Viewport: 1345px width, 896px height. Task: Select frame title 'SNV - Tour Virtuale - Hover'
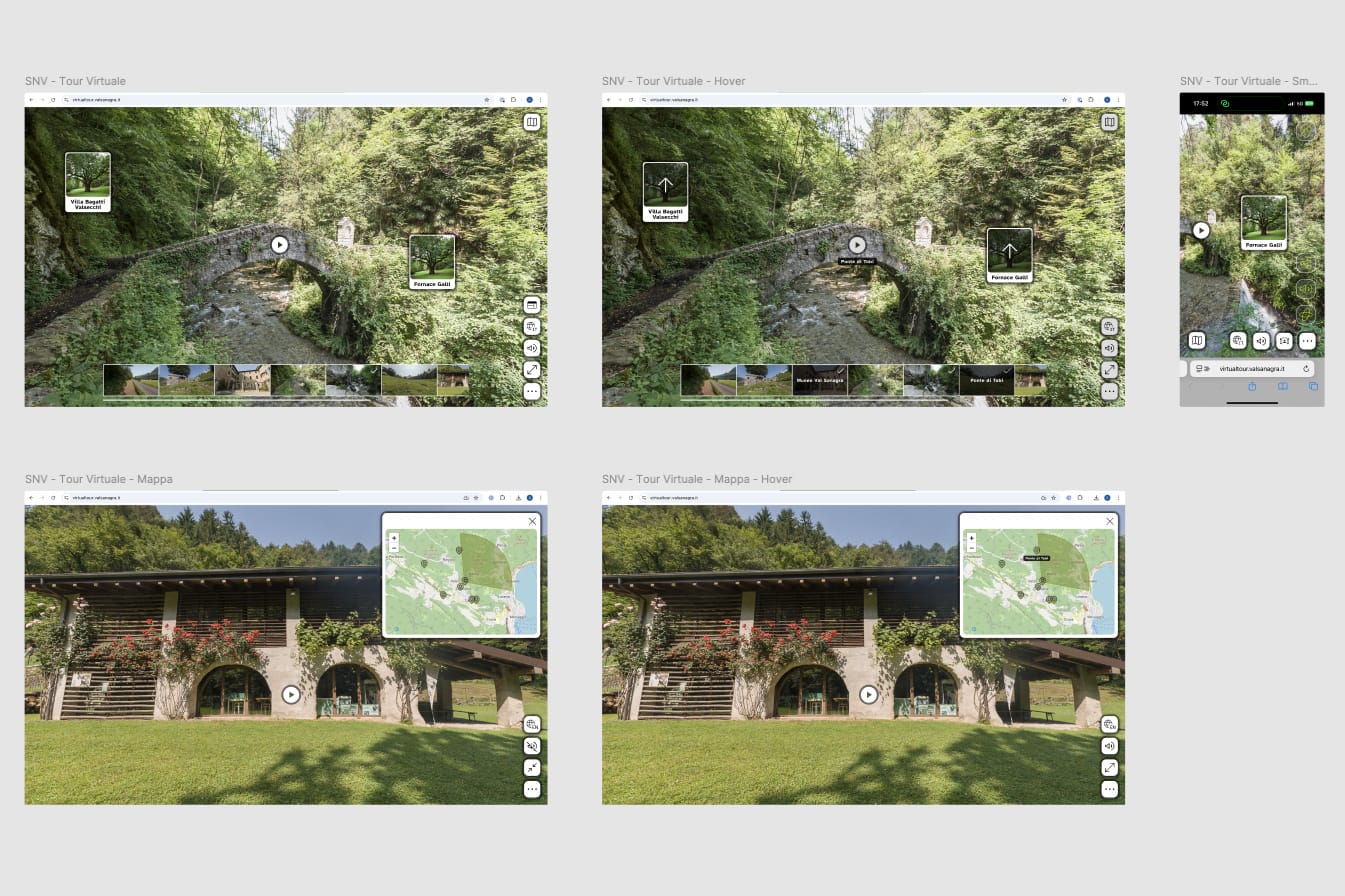click(x=673, y=81)
